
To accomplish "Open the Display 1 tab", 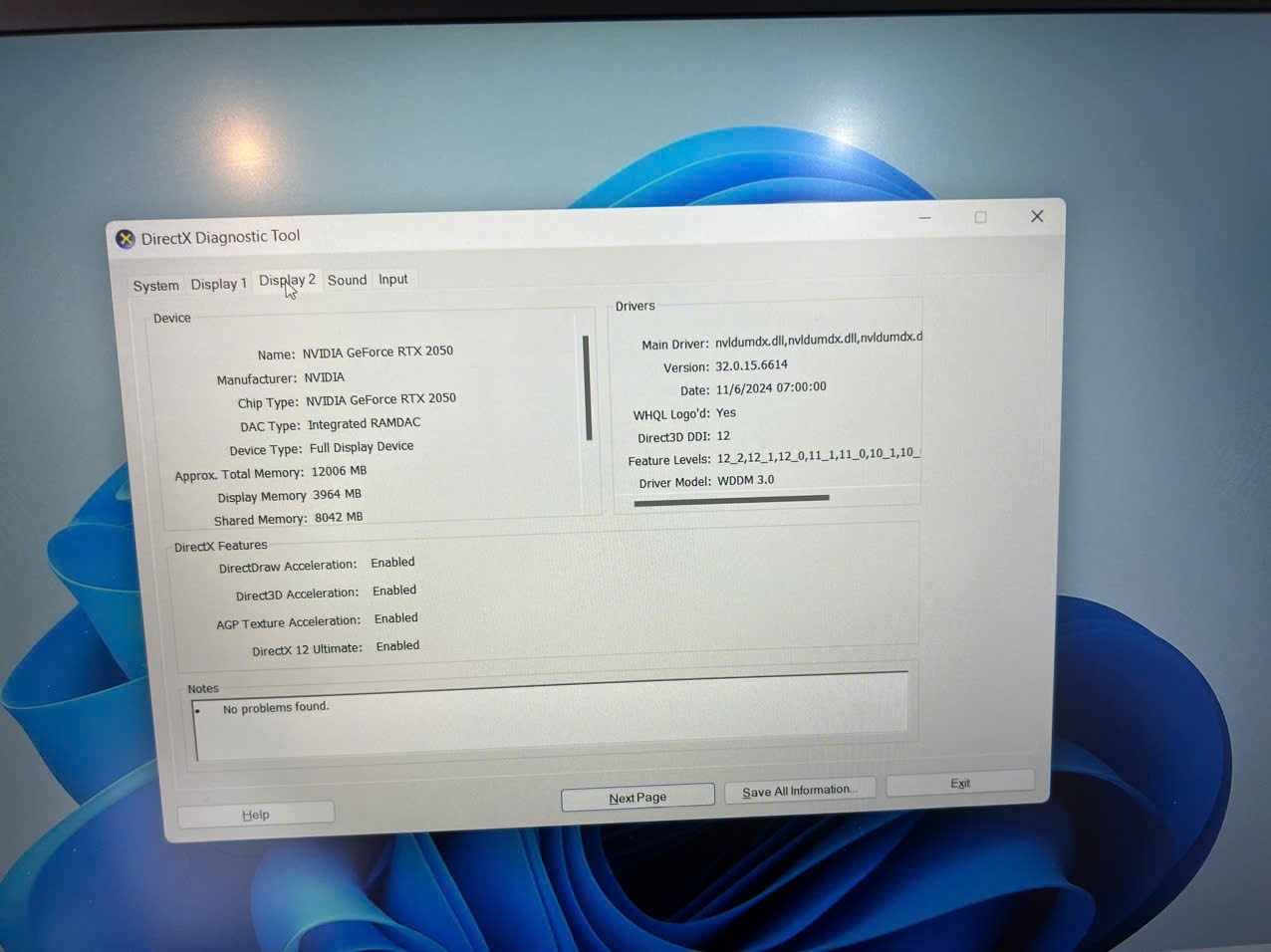I will [218, 284].
